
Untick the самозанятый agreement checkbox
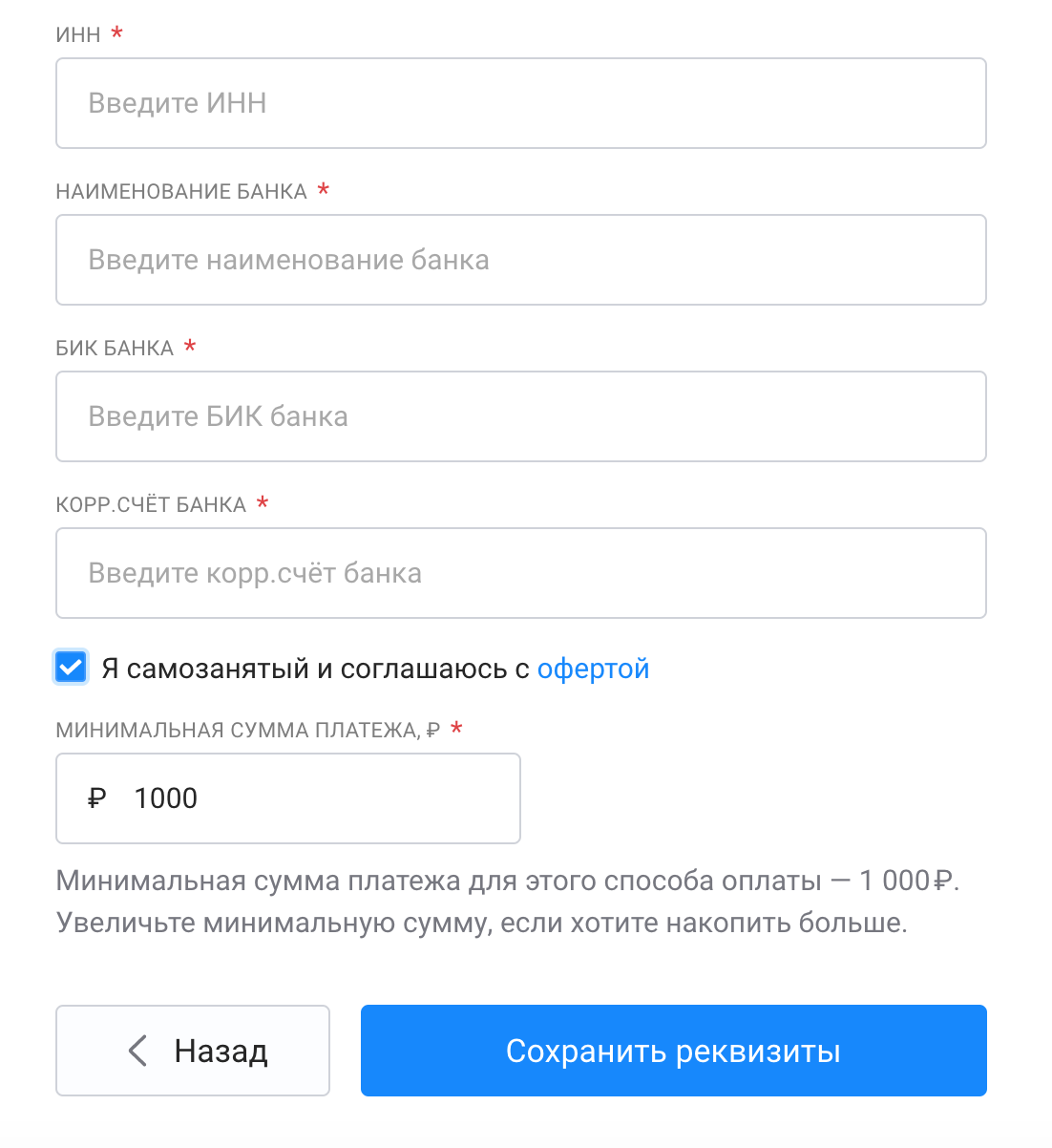[x=71, y=668]
